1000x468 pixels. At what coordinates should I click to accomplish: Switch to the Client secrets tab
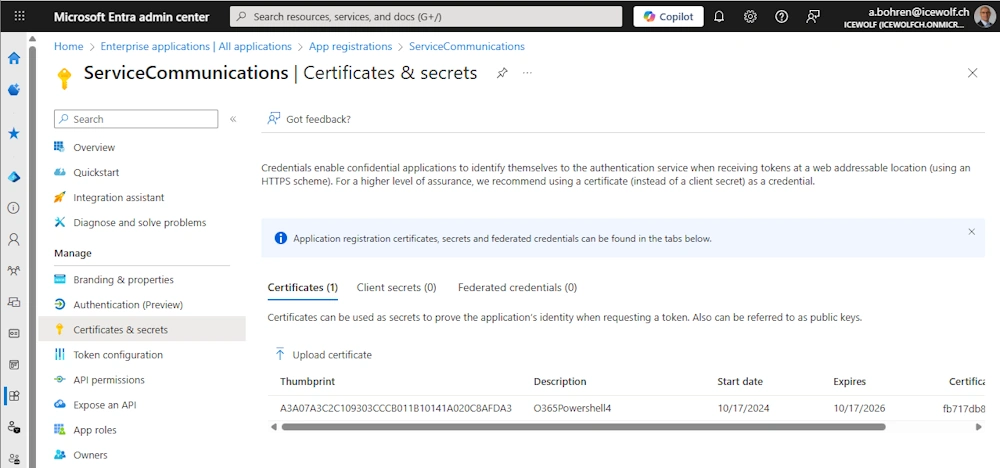(x=396, y=287)
